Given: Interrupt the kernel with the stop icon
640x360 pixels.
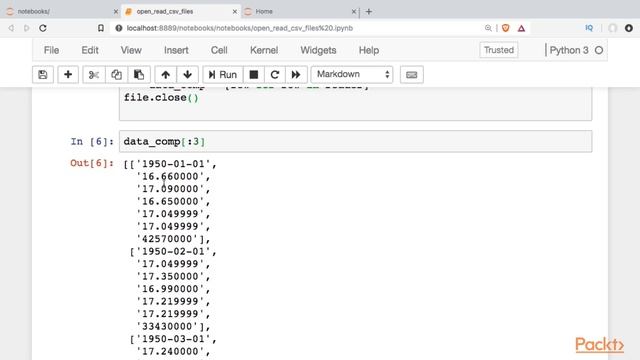Looking at the screenshot, I should click(x=254, y=75).
